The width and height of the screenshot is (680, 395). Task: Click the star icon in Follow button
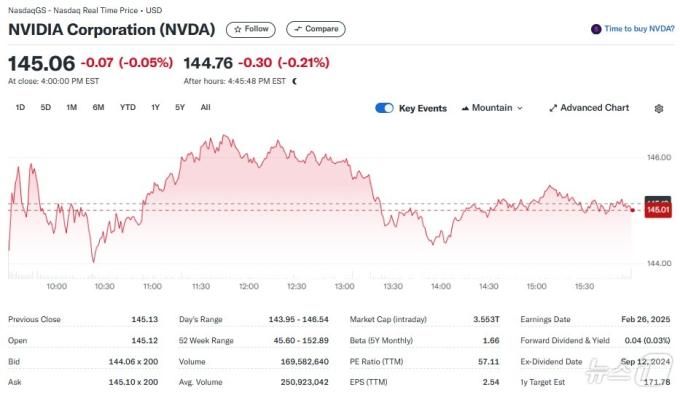237,29
